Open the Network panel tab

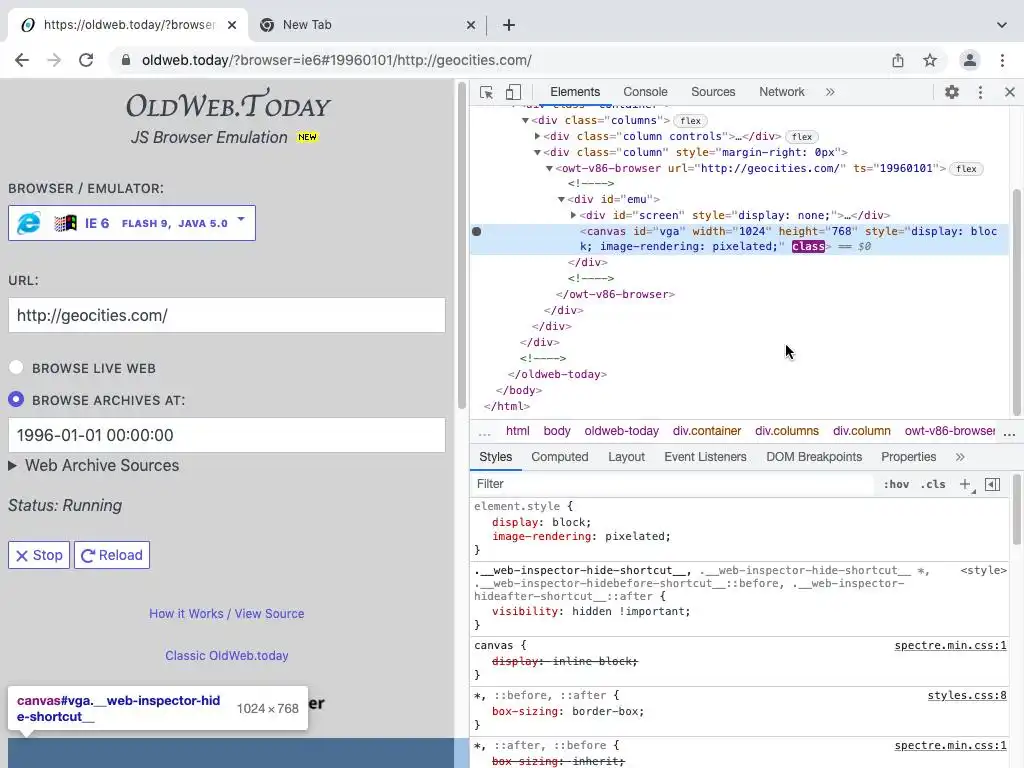click(x=782, y=92)
